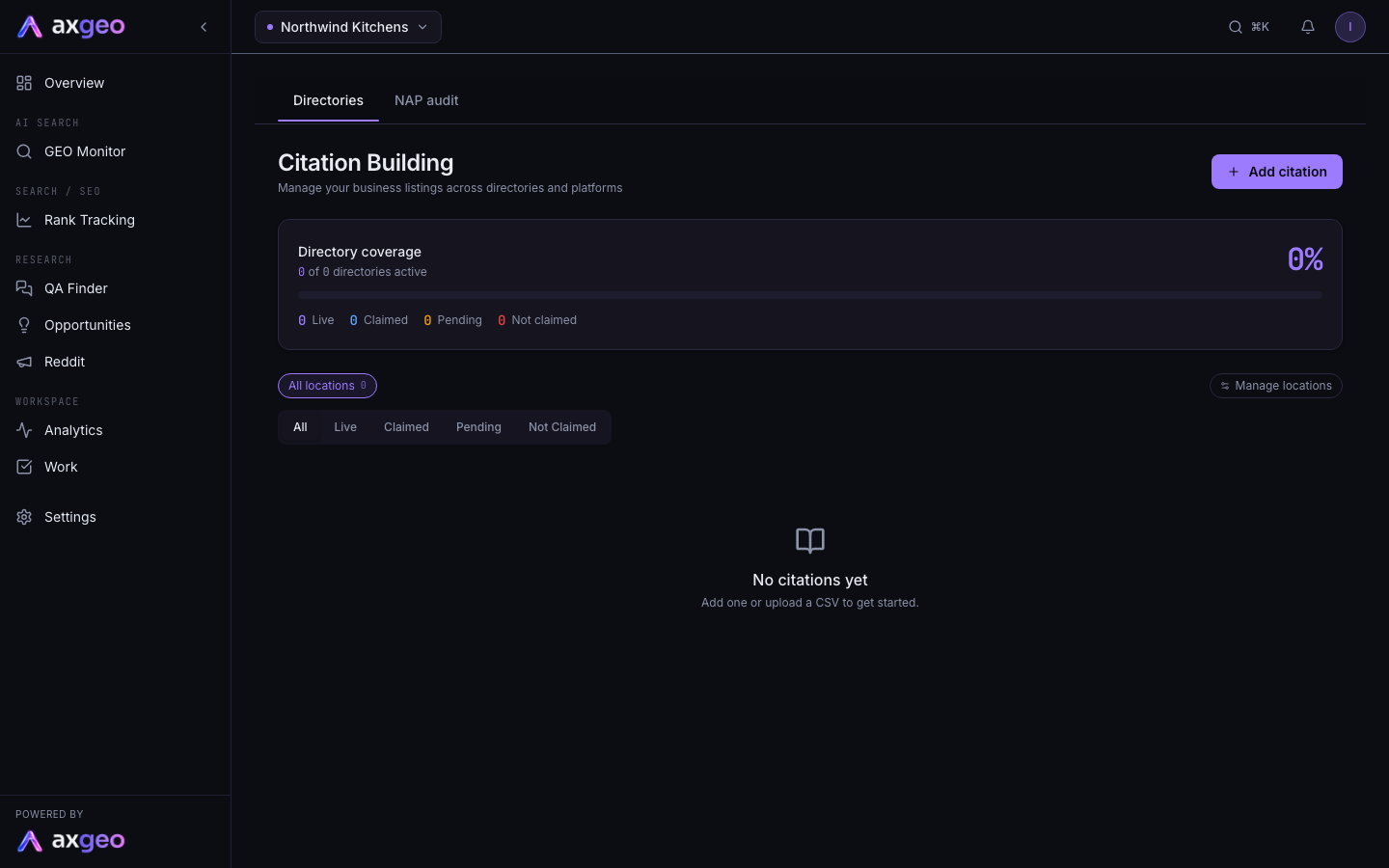
Task: Go to Rank Tracking chart icon
Action: tap(24, 220)
